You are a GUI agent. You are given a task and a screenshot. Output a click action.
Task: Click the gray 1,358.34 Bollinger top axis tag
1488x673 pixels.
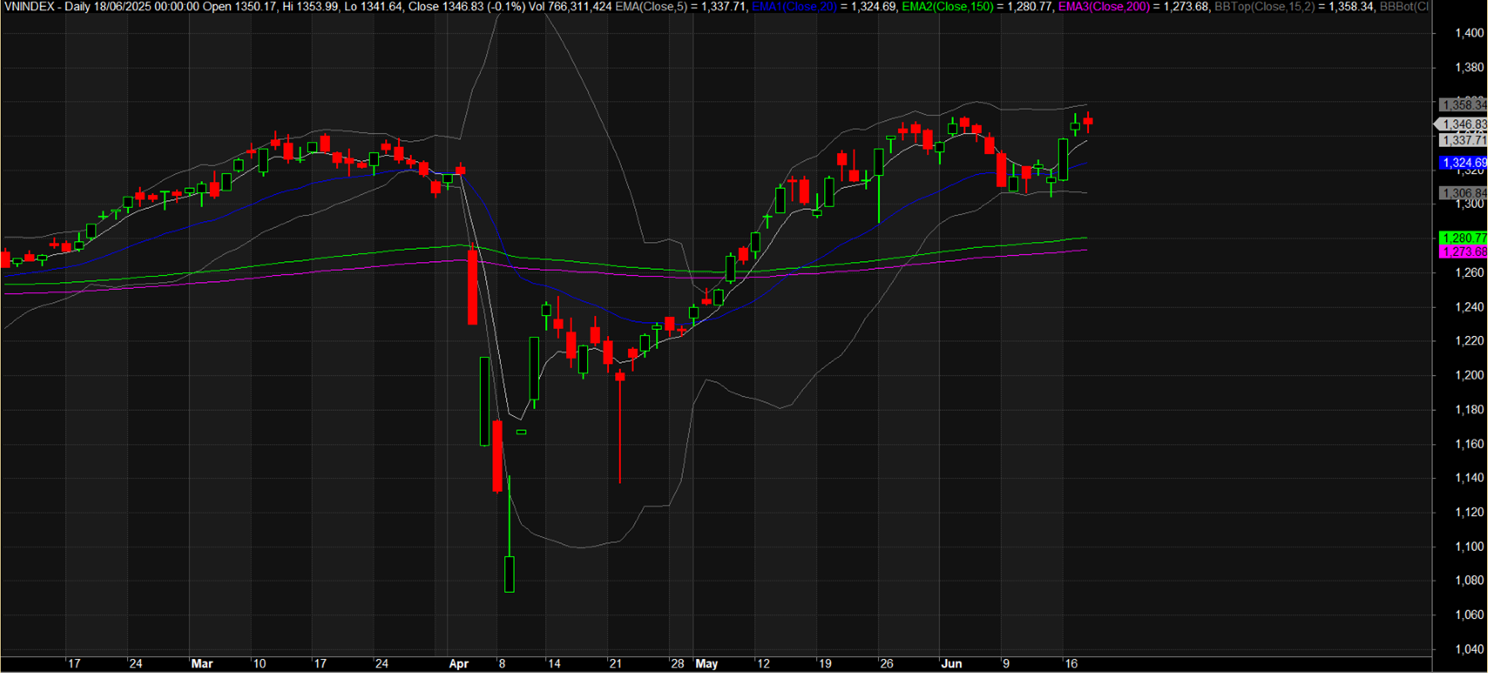tap(1463, 105)
